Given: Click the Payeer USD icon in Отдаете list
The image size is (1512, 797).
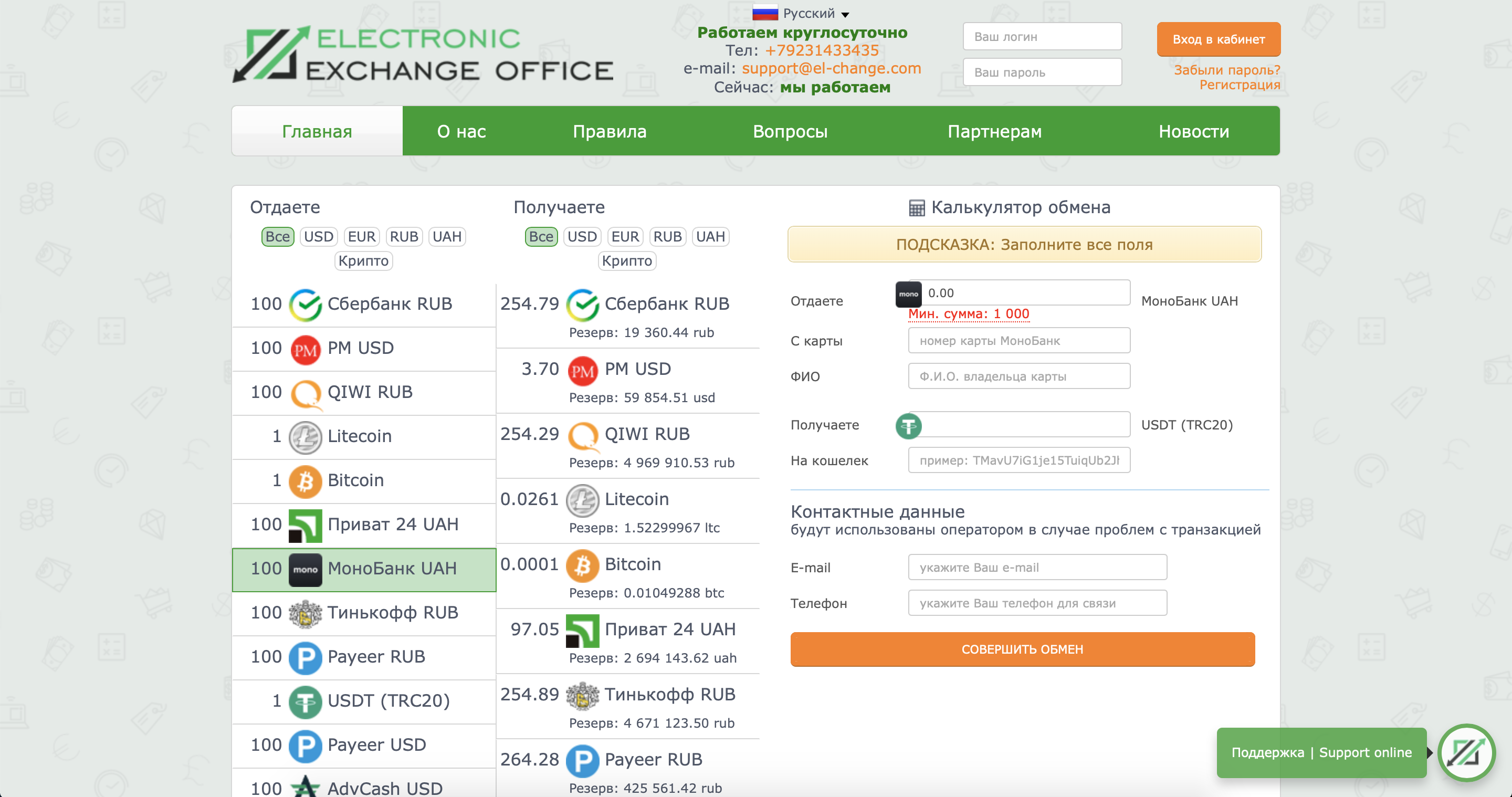Looking at the screenshot, I should pyautogui.click(x=305, y=745).
